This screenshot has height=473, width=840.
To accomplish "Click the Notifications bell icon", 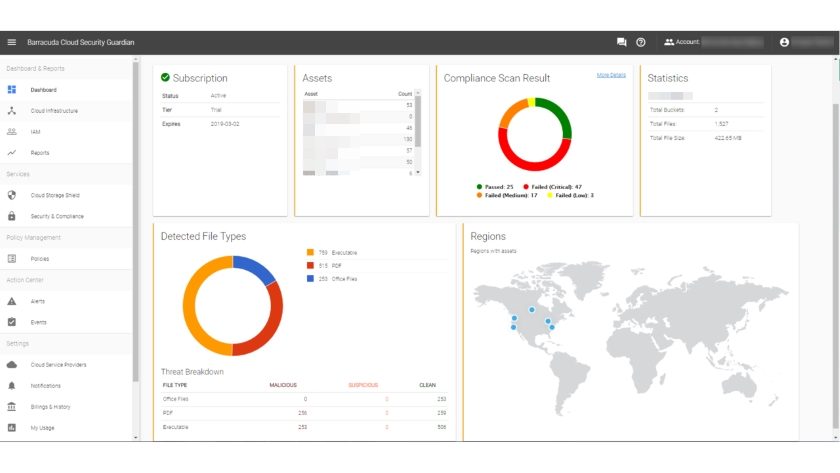I will tap(12, 386).
